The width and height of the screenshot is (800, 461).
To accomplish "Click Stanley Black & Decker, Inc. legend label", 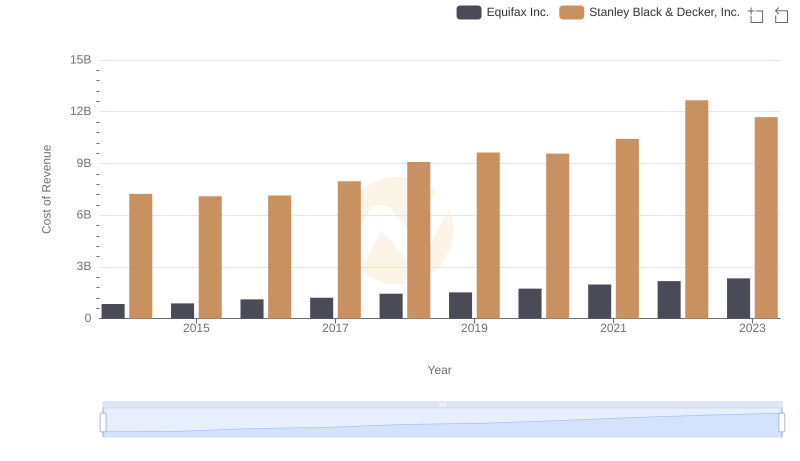I will (x=664, y=13).
